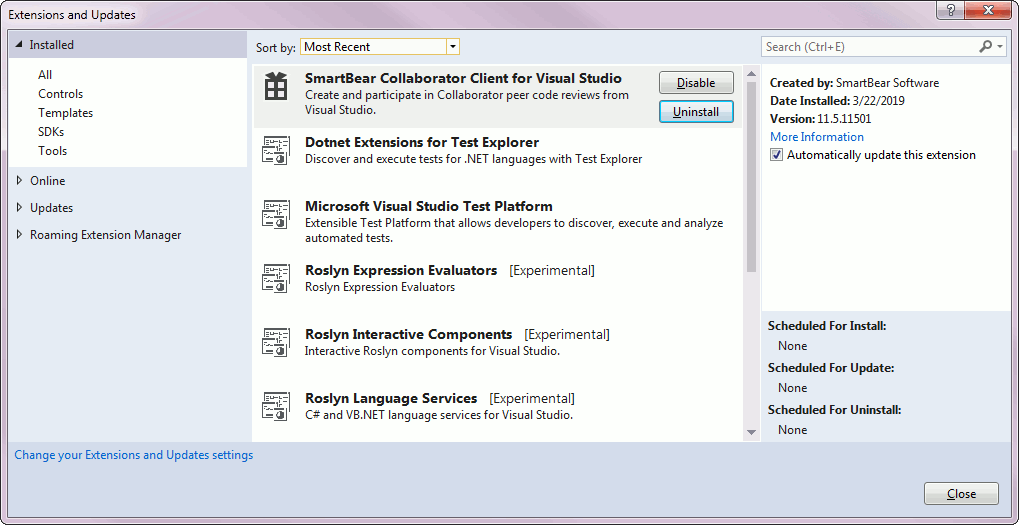The image size is (1019, 525).
Task: Expand the Online category
Action: coord(20,181)
